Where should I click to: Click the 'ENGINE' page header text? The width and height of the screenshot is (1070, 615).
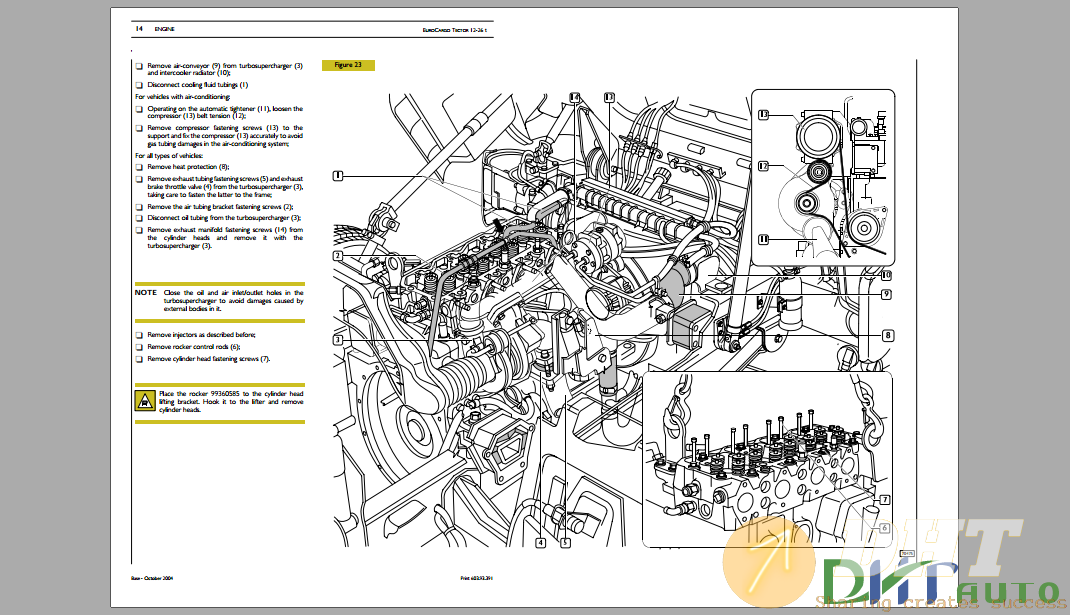(x=164, y=29)
